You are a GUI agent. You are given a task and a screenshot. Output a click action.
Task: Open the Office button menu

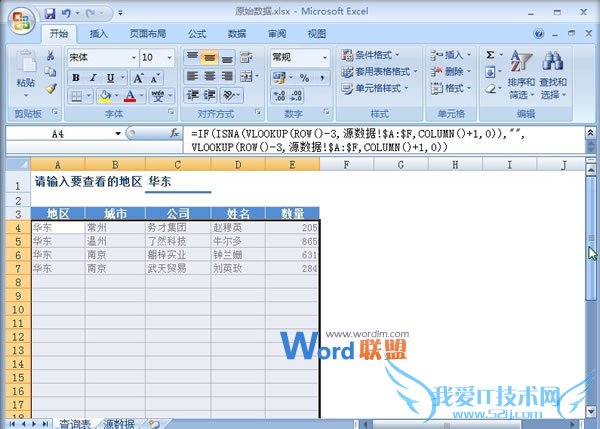[21, 21]
